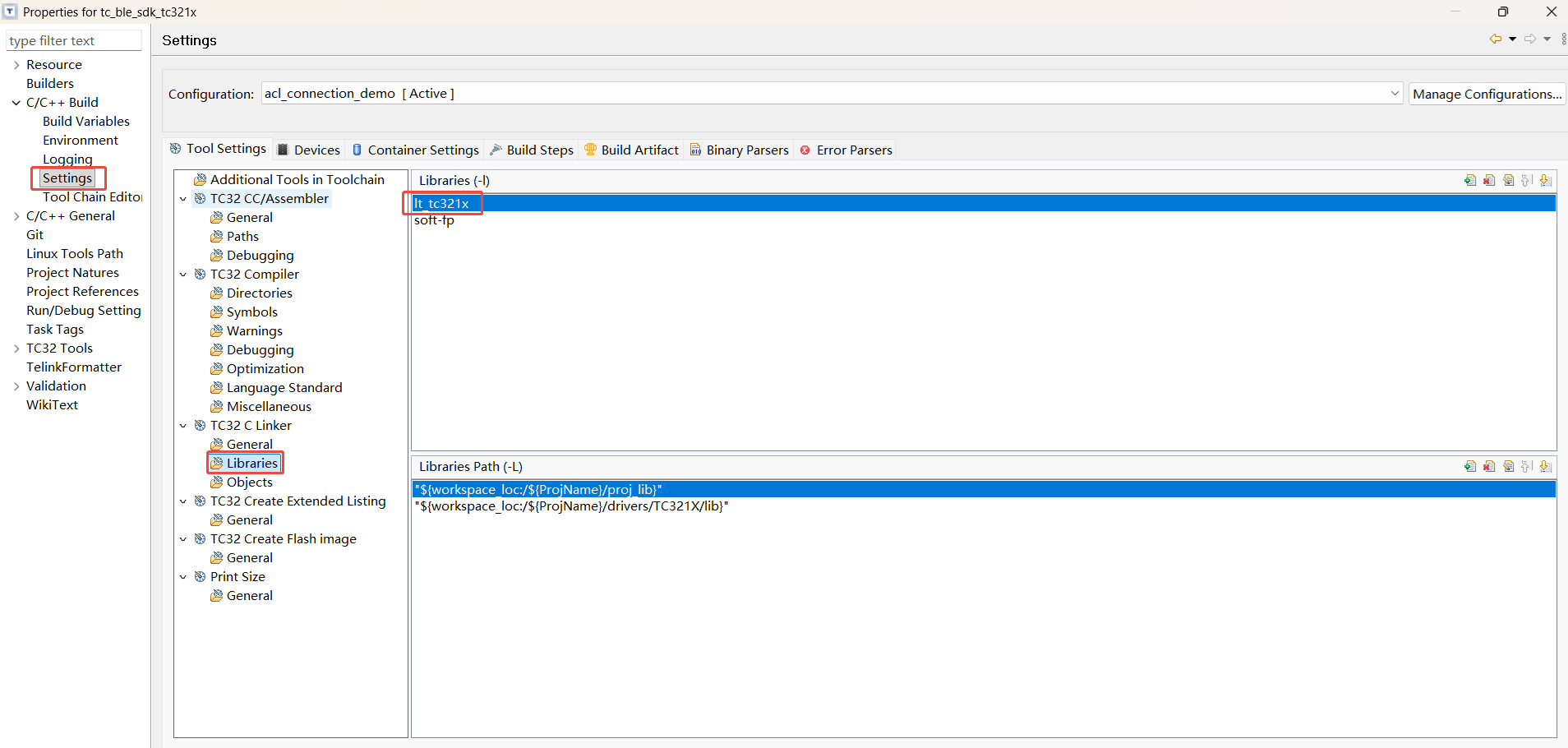Select Build Variables page
The height and width of the screenshot is (748, 1568).
[86, 122]
